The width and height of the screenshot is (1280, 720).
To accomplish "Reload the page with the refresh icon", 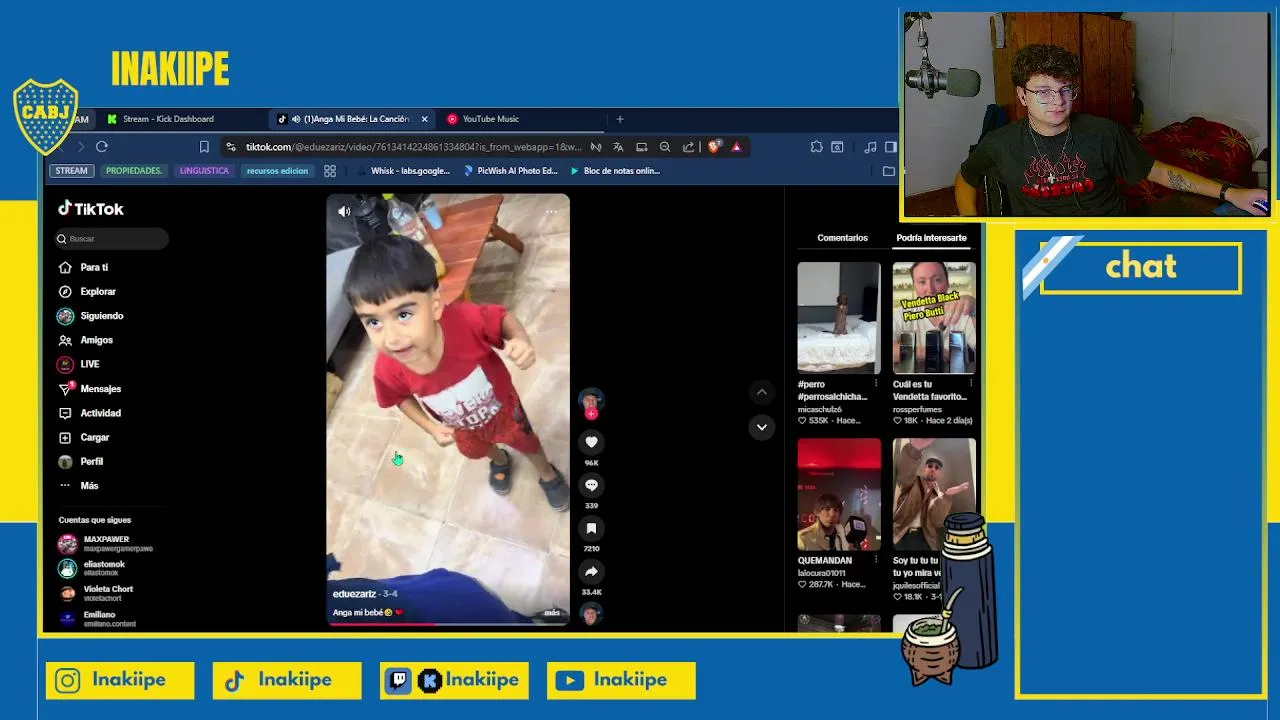I will [x=102, y=147].
